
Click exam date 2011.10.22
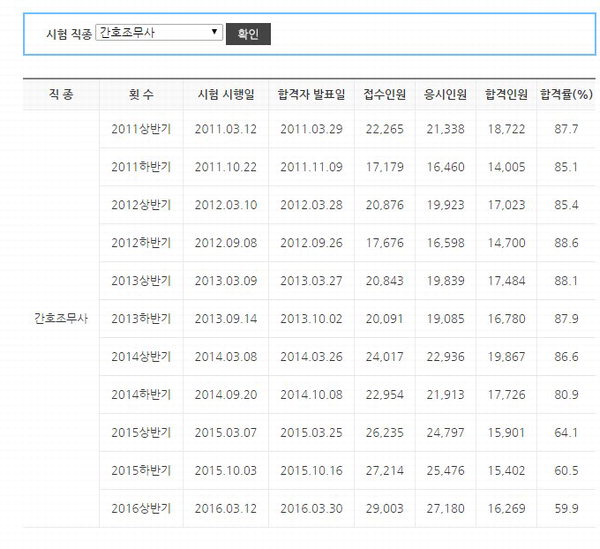point(226,167)
